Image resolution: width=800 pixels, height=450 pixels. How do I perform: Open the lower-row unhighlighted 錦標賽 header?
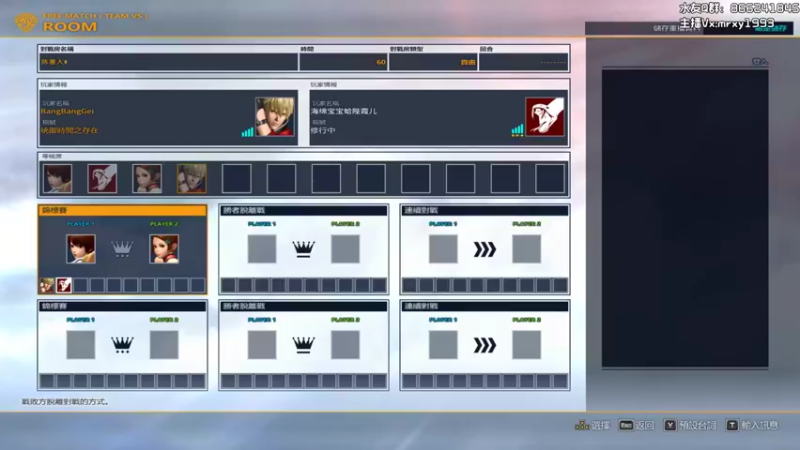(122, 306)
